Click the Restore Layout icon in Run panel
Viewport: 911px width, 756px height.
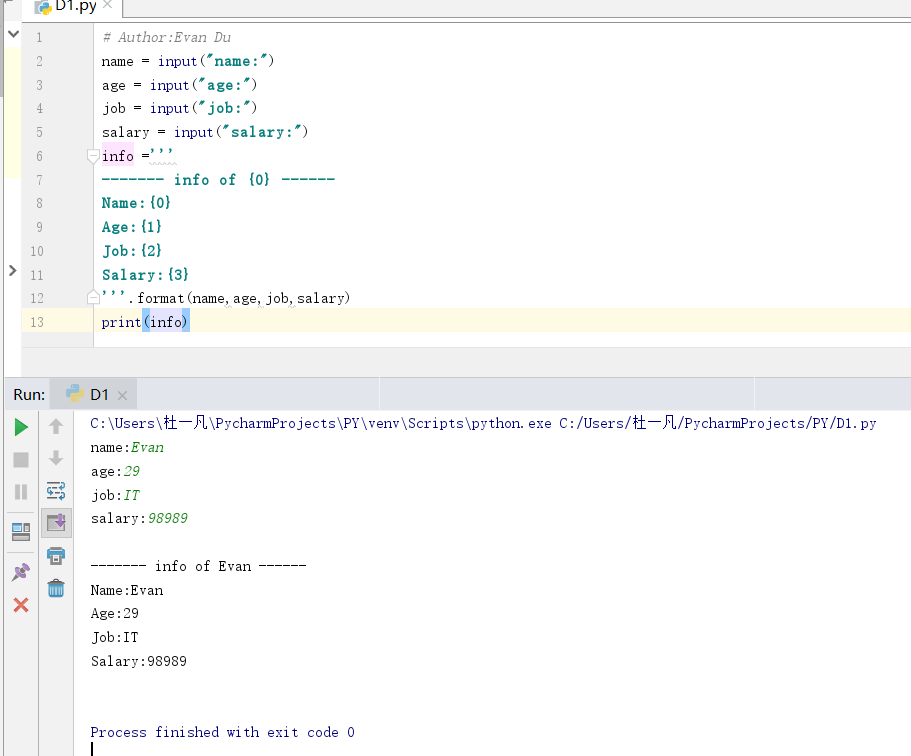(x=21, y=531)
